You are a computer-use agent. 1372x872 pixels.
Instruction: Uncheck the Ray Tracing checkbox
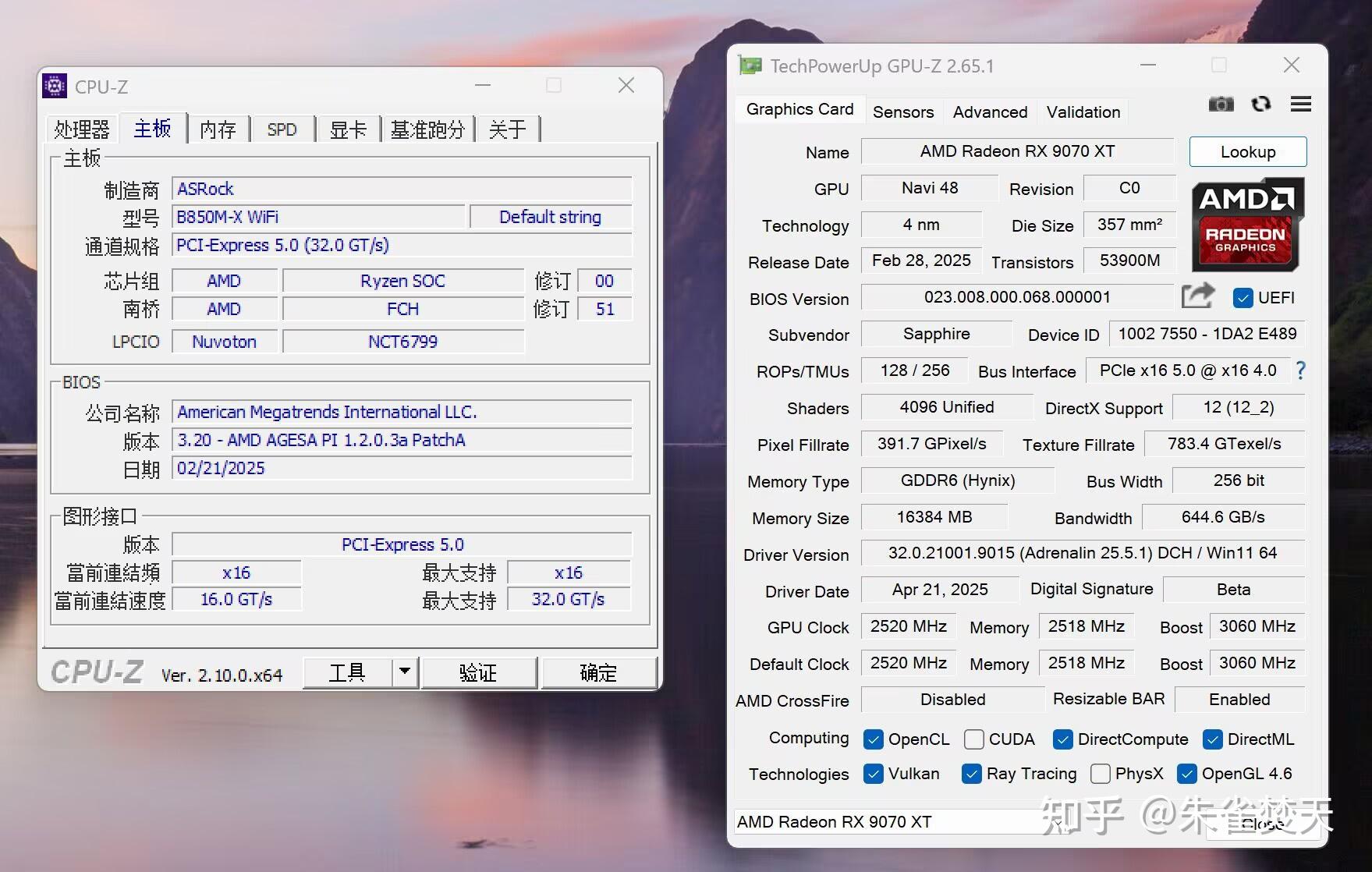(x=972, y=774)
